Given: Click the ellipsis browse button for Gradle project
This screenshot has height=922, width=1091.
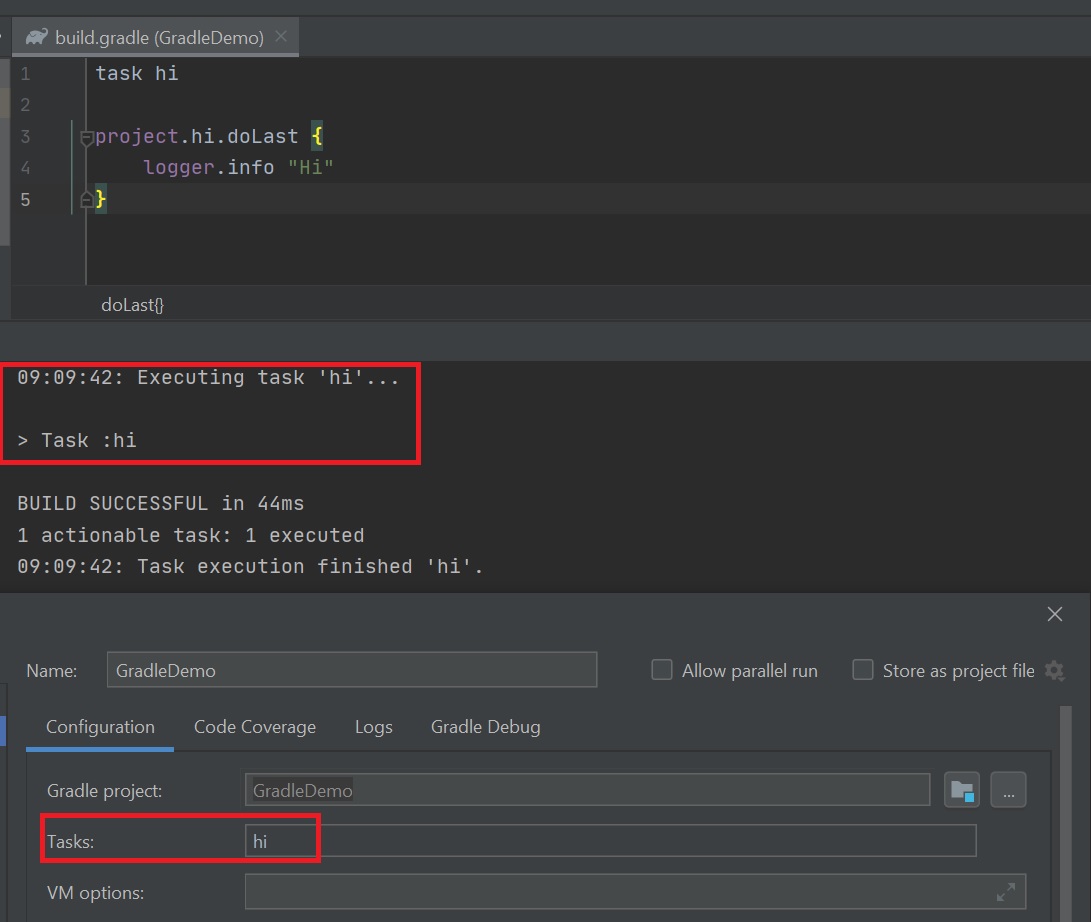Looking at the screenshot, I should coord(1008,790).
